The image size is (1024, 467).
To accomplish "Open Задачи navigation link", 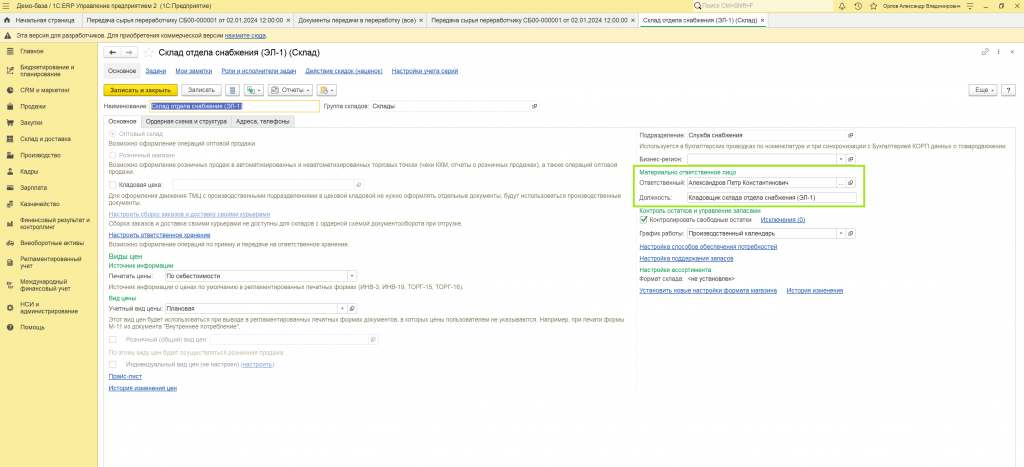I will (155, 71).
